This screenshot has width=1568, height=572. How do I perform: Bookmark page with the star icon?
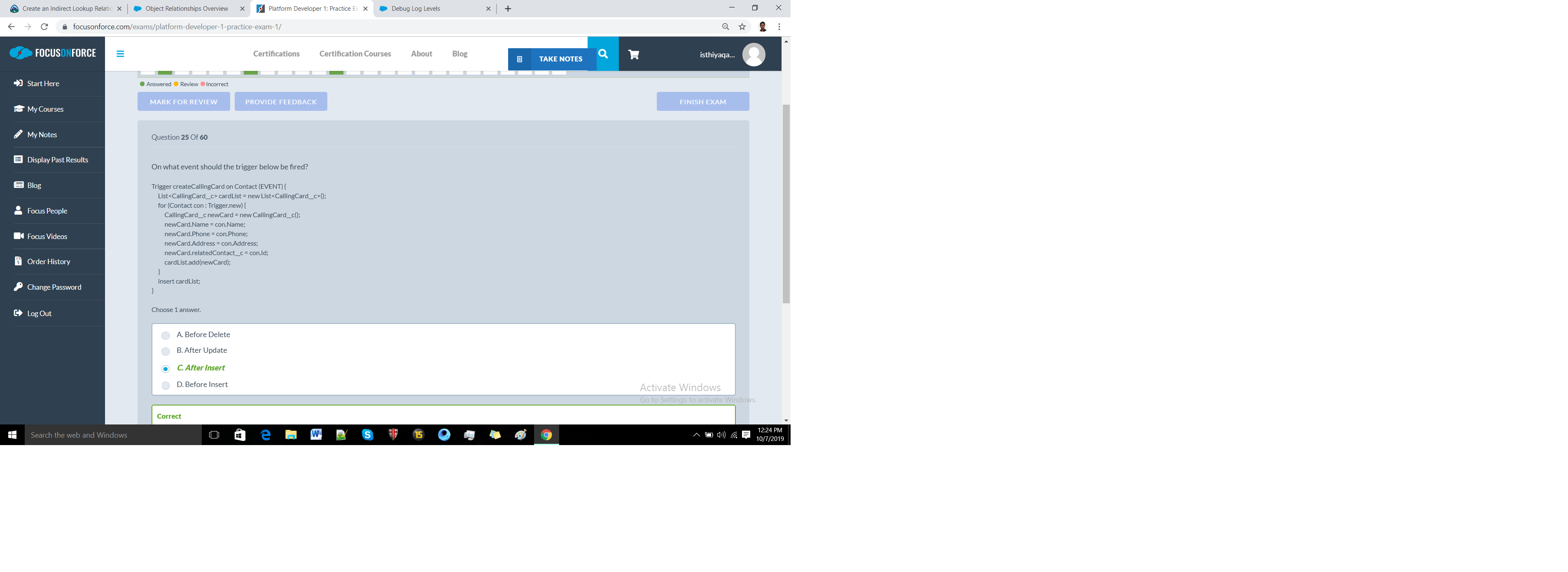tap(742, 27)
